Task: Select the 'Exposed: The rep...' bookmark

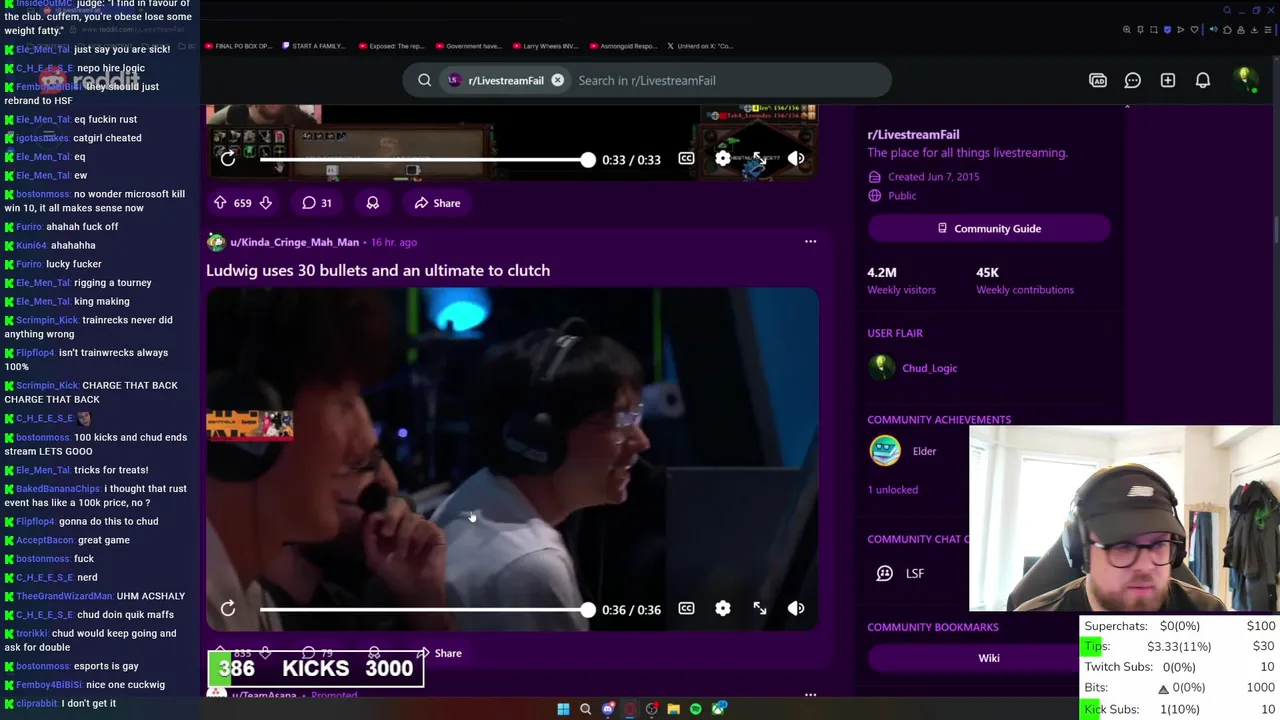Action: click(x=391, y=46)
